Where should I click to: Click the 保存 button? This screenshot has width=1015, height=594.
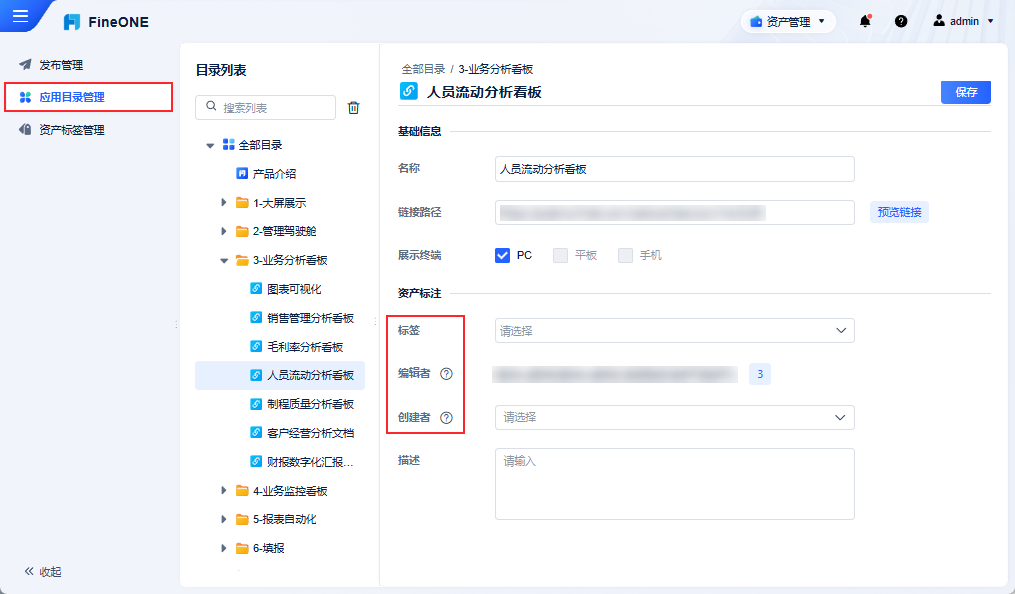(965, 92)
